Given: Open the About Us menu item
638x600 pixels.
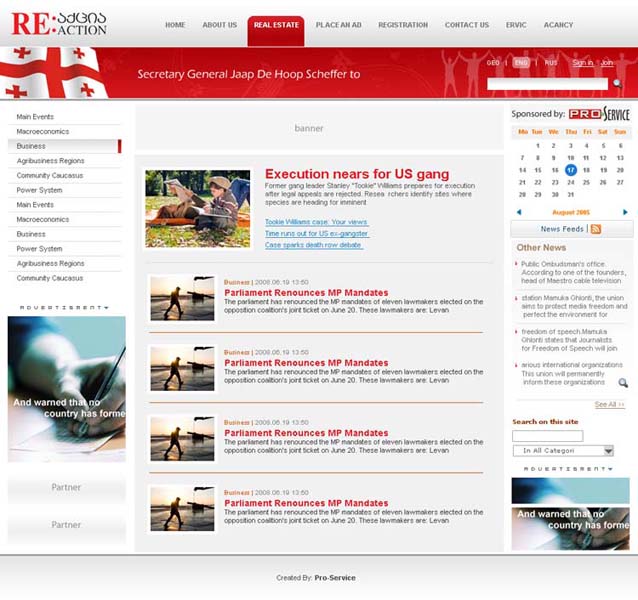Looking at the screenshot, I should [x=220, y=25].
